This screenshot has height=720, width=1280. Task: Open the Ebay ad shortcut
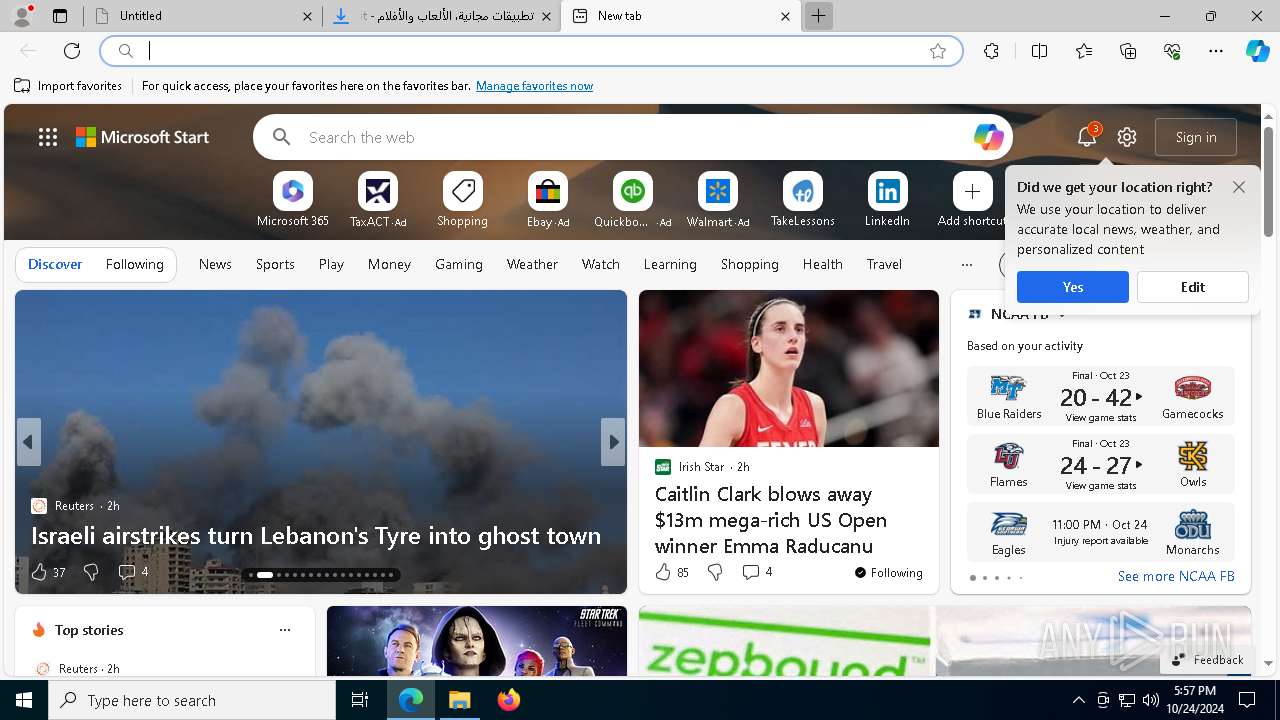coord(548,200)
